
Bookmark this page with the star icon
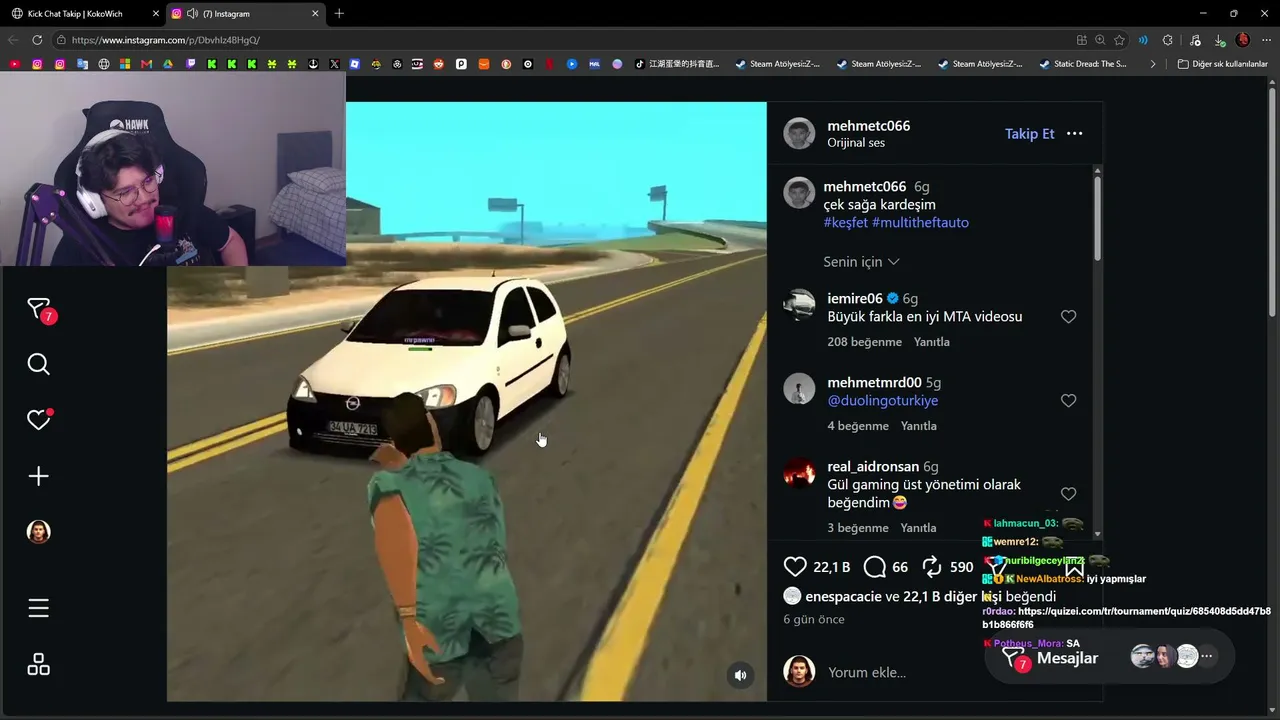click(1119, 40)
